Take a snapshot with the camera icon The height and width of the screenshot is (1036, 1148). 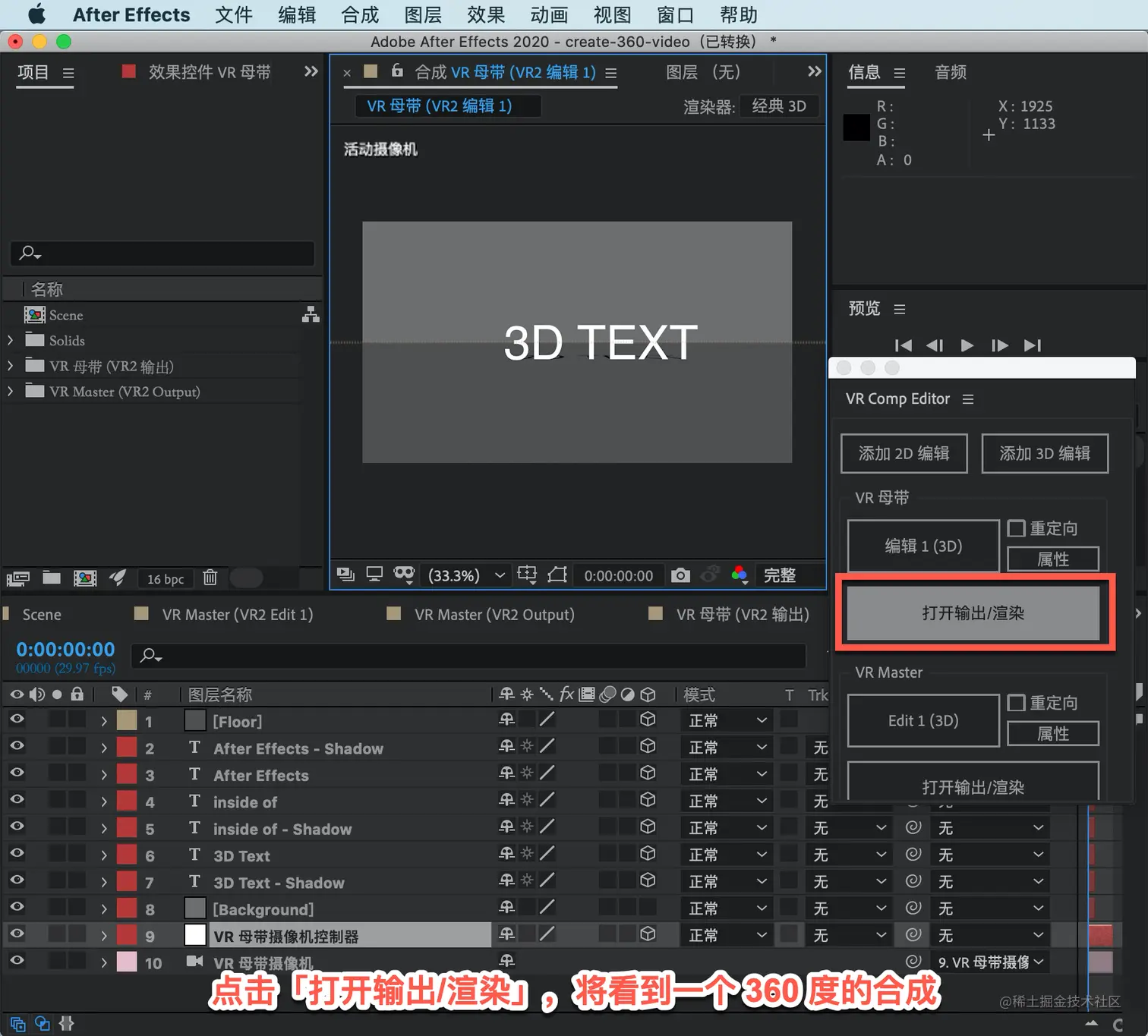click(x=680, y=575)
